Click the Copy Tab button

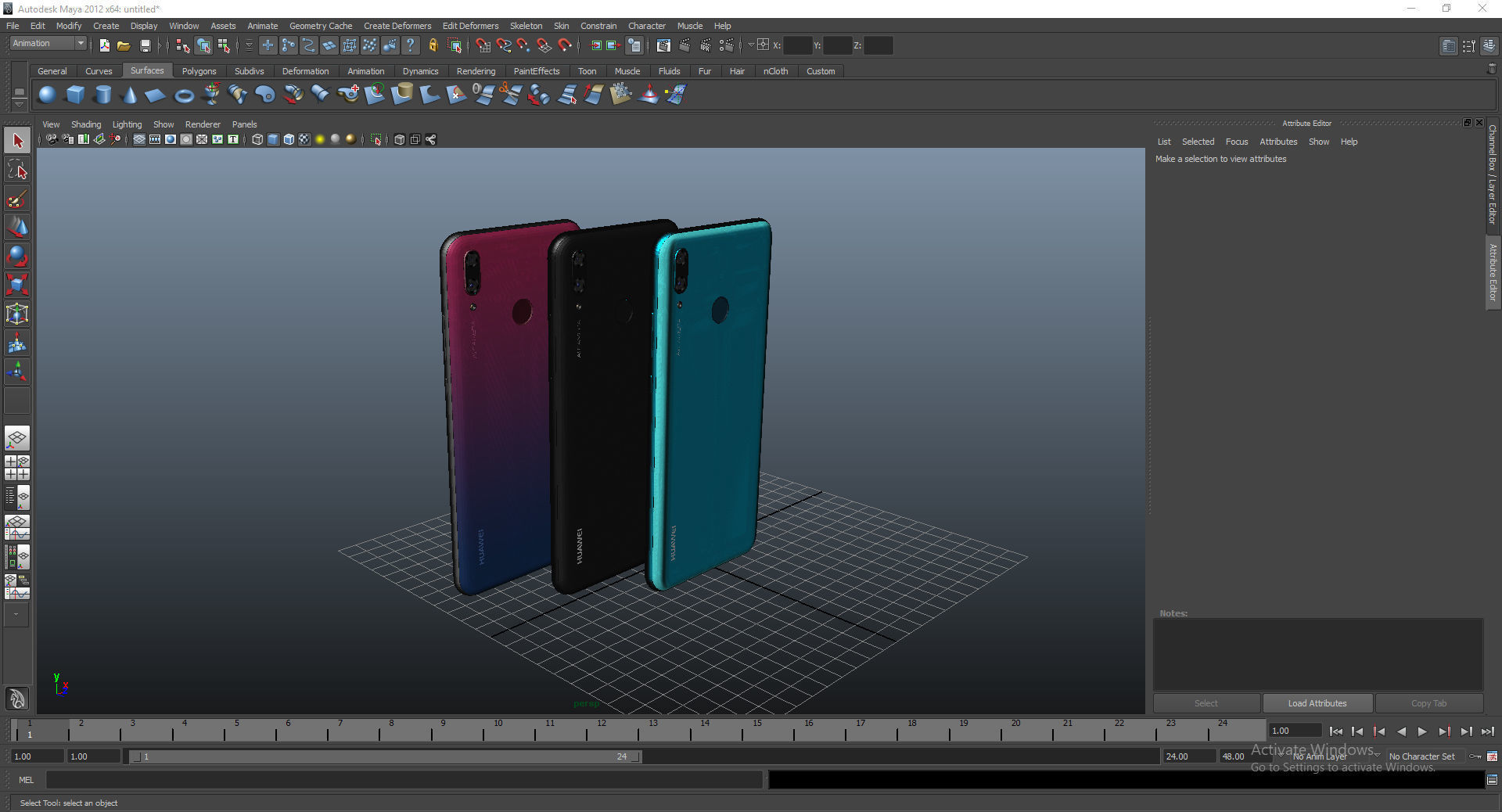(1428, 703)
